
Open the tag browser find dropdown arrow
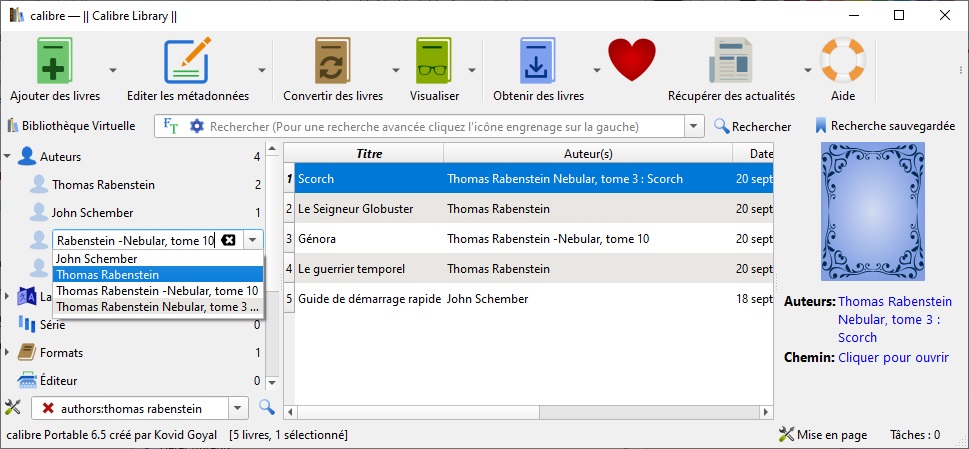[238, 408]
